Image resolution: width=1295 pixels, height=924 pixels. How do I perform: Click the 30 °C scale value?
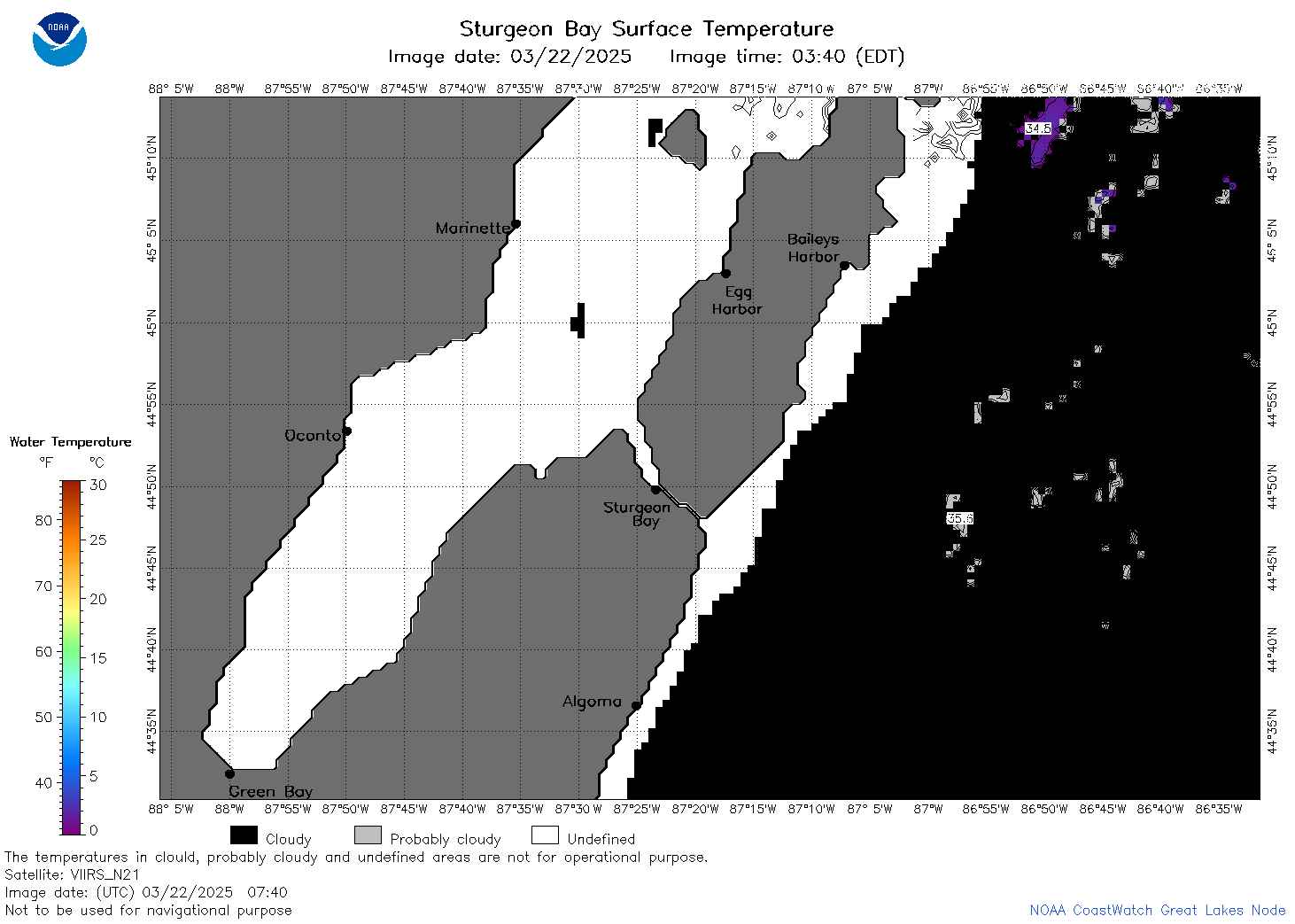[x=98, y=485]
